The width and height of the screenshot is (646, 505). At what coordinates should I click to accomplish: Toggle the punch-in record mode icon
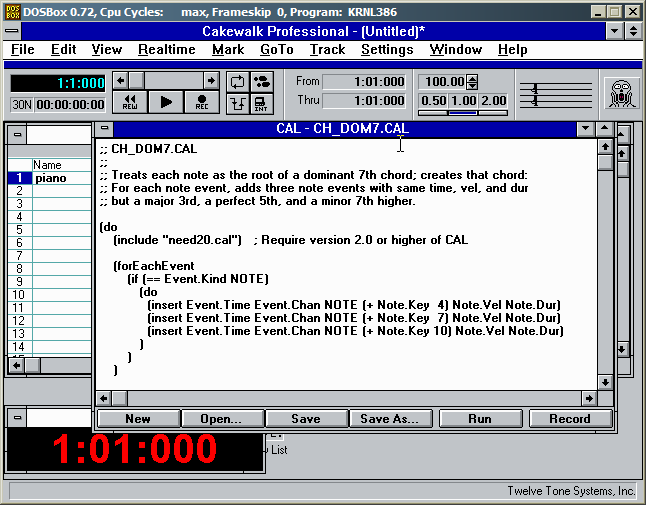click(237, 103)
